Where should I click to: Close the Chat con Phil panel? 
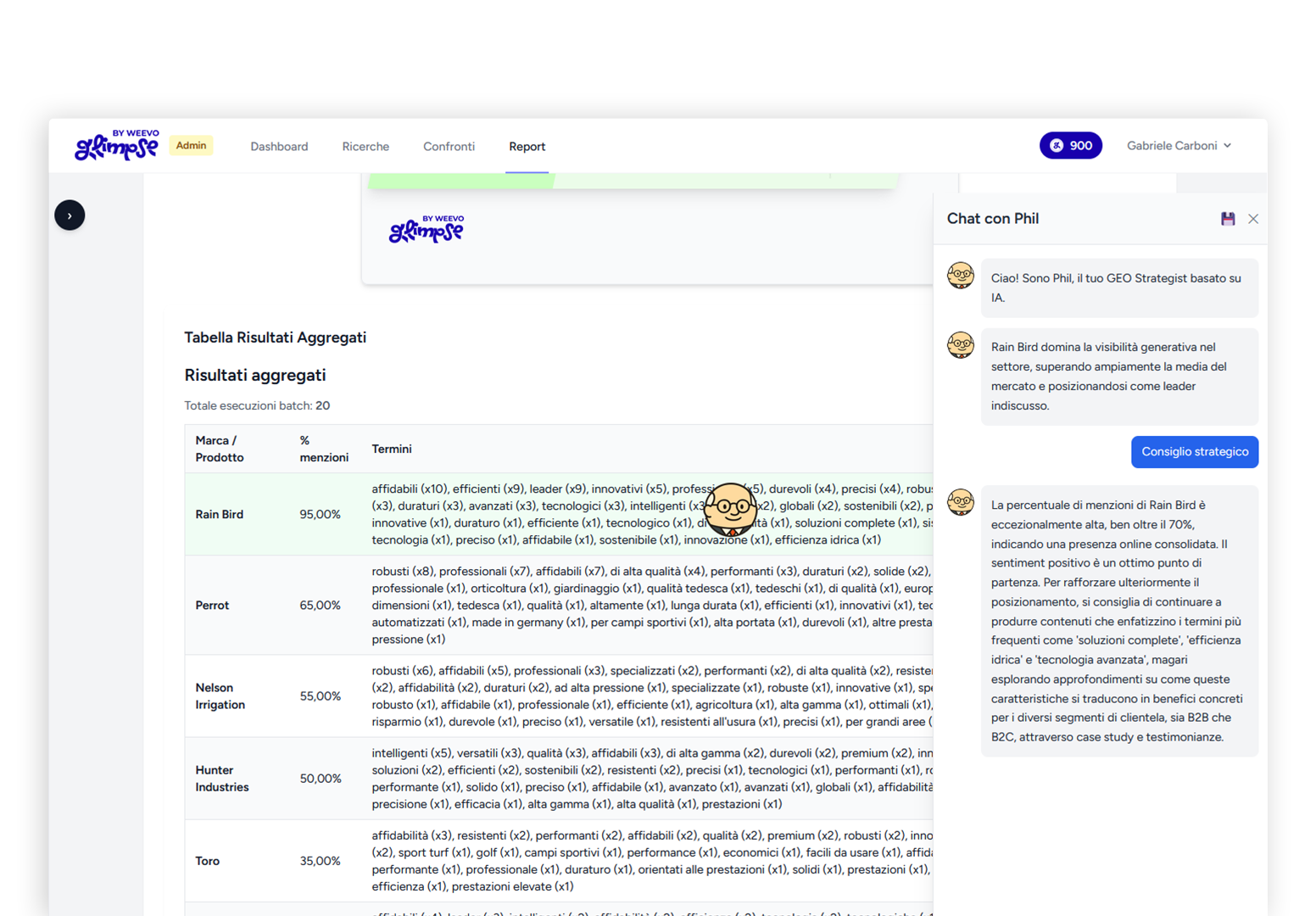tap(1253, 219)
